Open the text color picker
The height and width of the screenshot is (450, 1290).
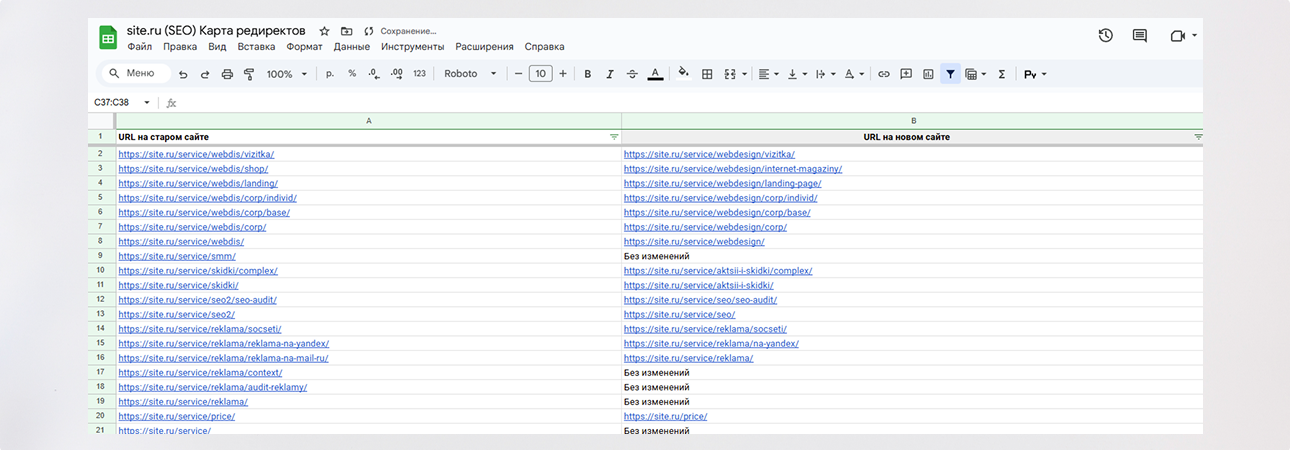click(655, 74)
